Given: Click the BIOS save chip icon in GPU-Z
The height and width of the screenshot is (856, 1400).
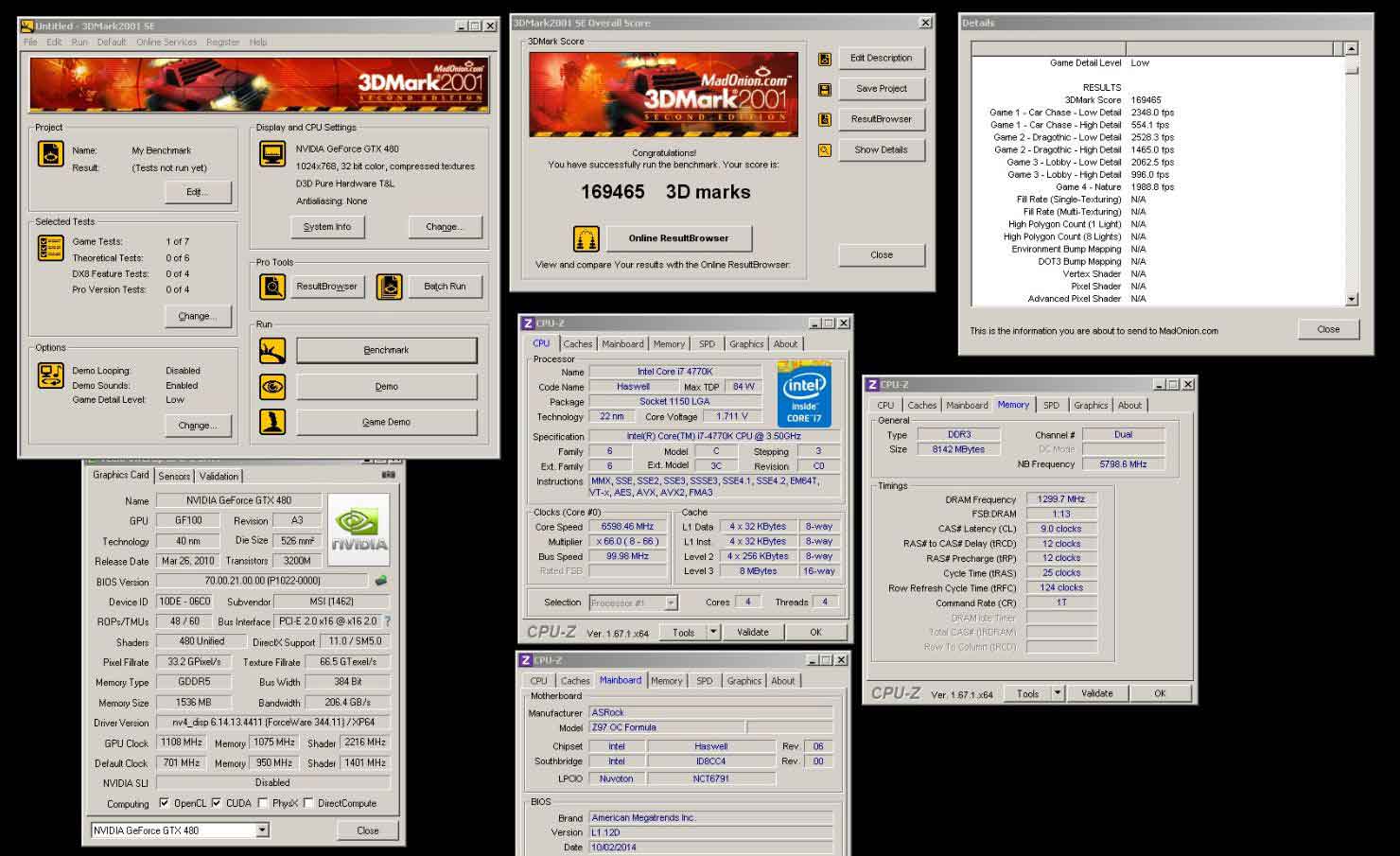Looking at the screenshot, I should click(x=380, y=581).
